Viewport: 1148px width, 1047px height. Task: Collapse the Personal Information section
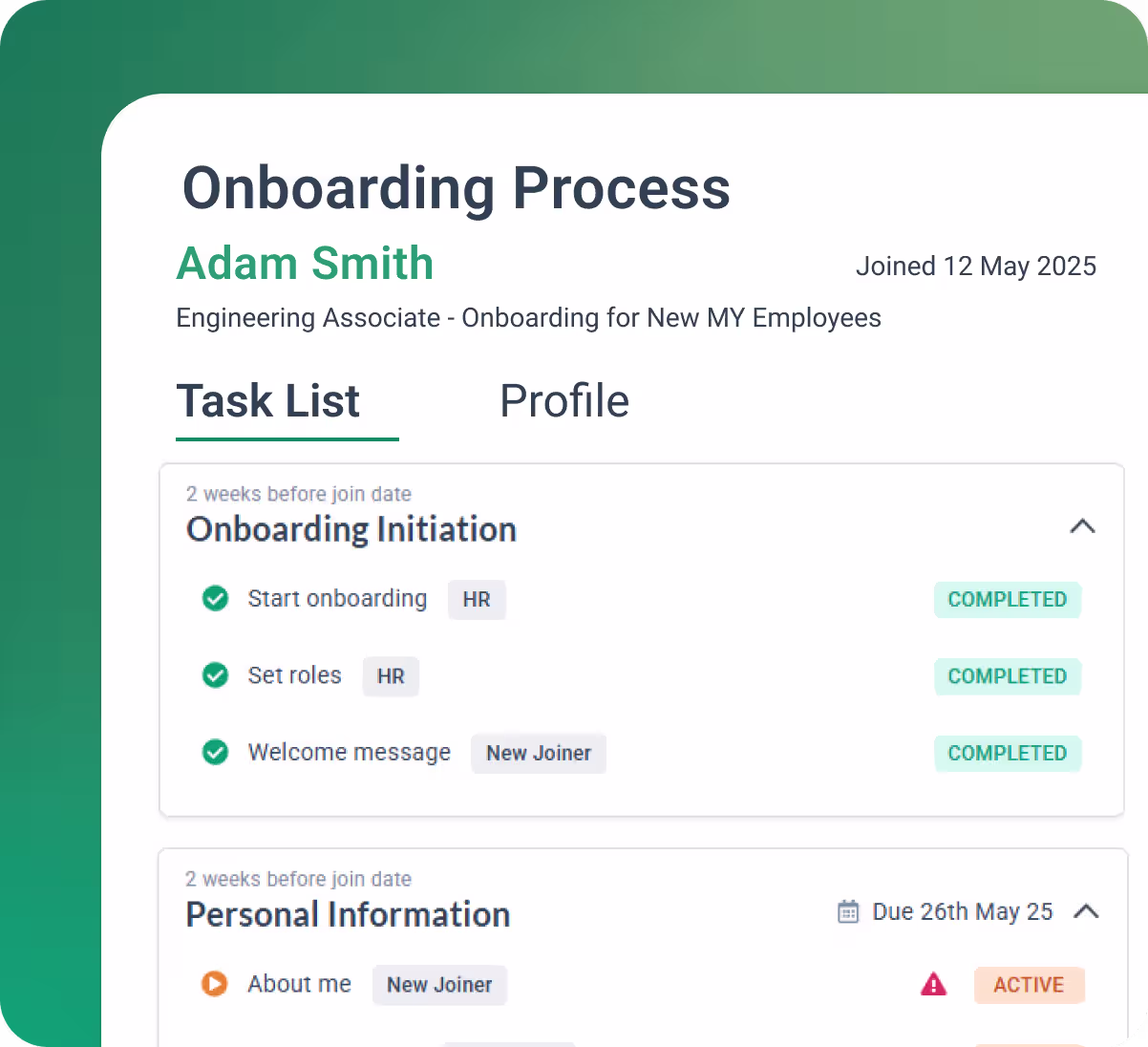tap(1086, 911)
